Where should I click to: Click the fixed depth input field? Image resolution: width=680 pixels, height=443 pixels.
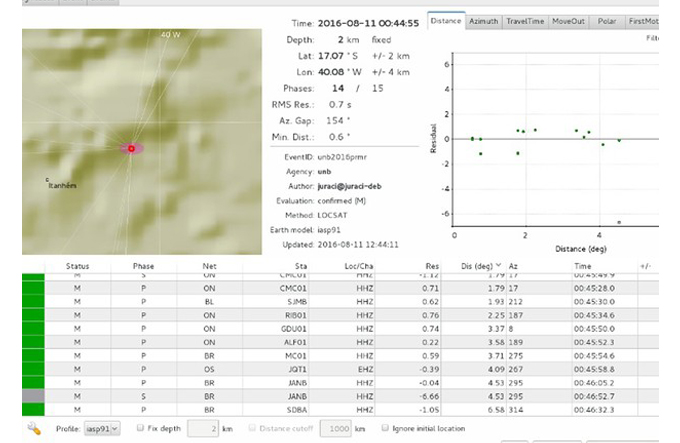tap(203, 429)
